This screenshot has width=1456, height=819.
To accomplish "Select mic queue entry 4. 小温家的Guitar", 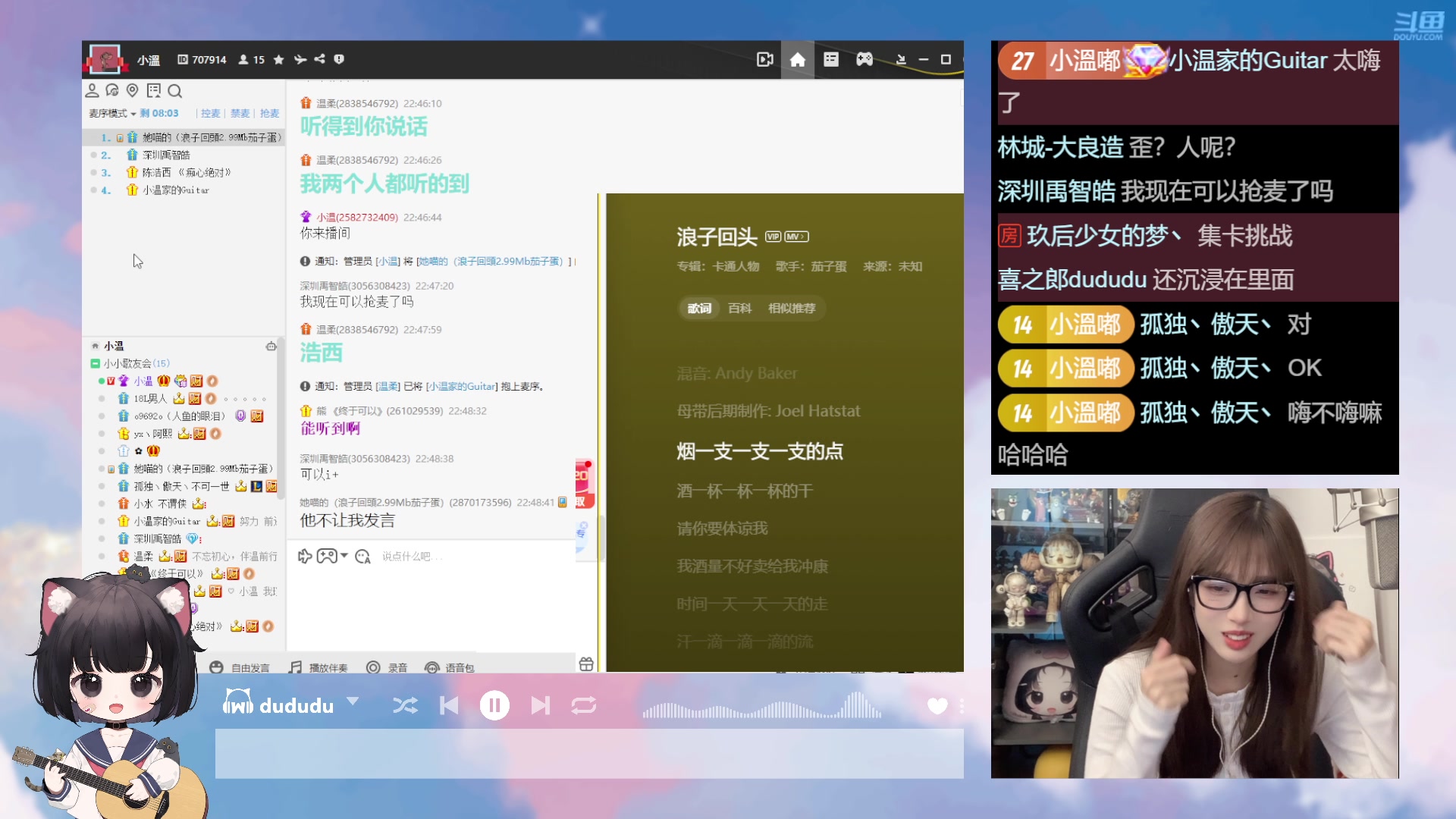I will [182, 190].
